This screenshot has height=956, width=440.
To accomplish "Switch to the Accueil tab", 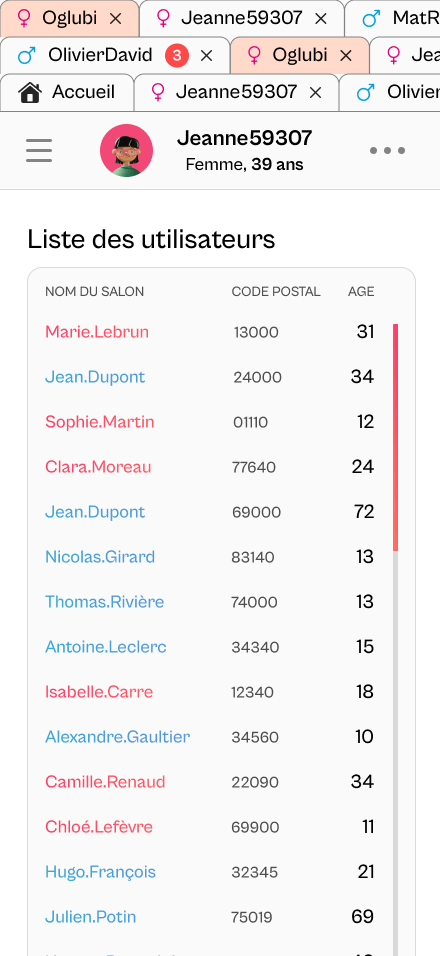I will [x=67, y=93].
